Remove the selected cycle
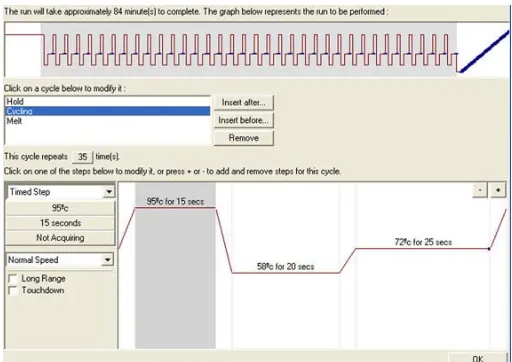 [x=244, y=138]
